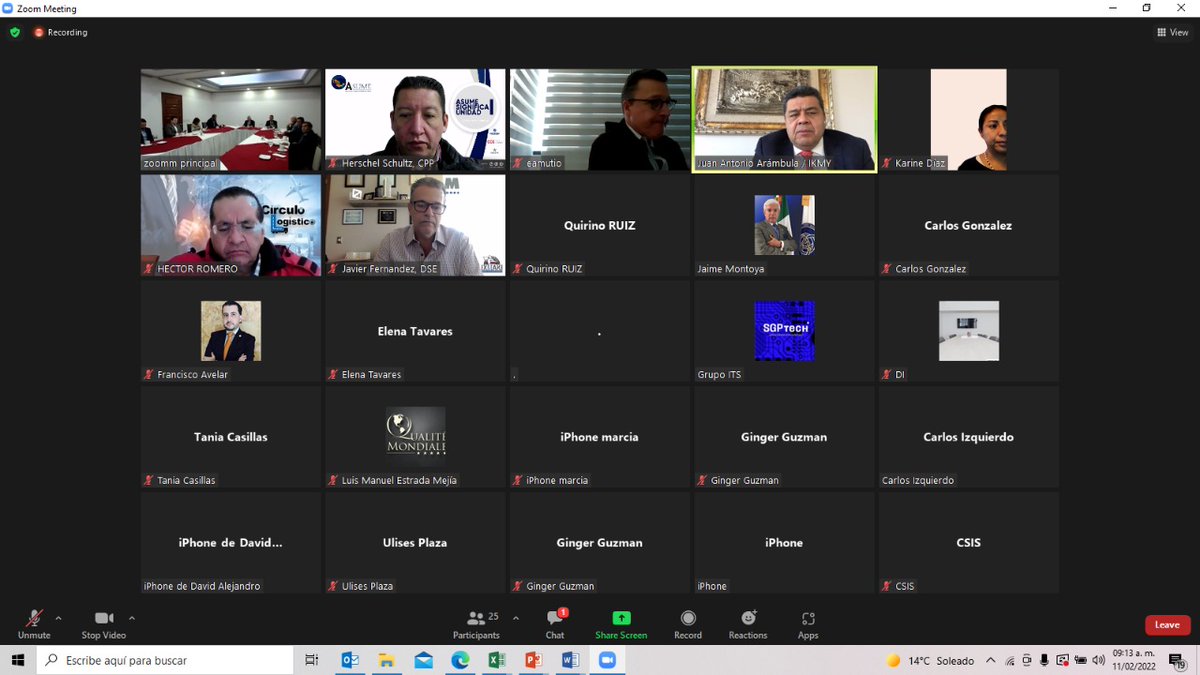Viewport: 1200px width, 675px height.
Task: Select the Quirino RUIZ participant tile
Action: click(x=600, y=225)
